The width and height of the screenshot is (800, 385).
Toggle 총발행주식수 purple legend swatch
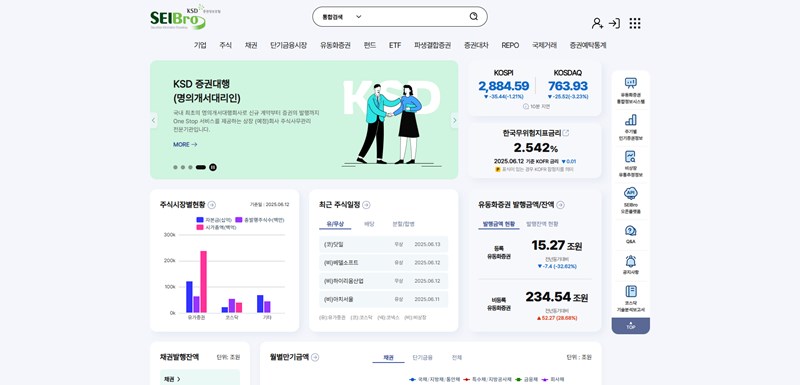[239, 220]
